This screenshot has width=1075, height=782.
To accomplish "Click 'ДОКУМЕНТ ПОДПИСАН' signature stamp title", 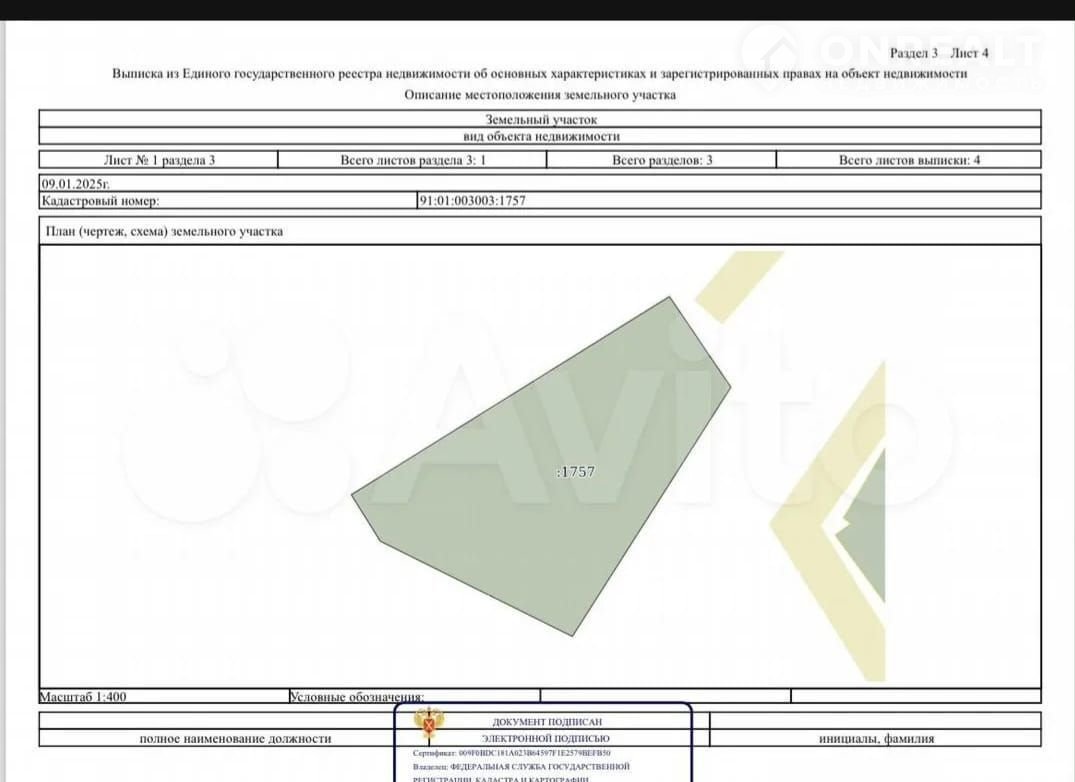I will [547, 721].
